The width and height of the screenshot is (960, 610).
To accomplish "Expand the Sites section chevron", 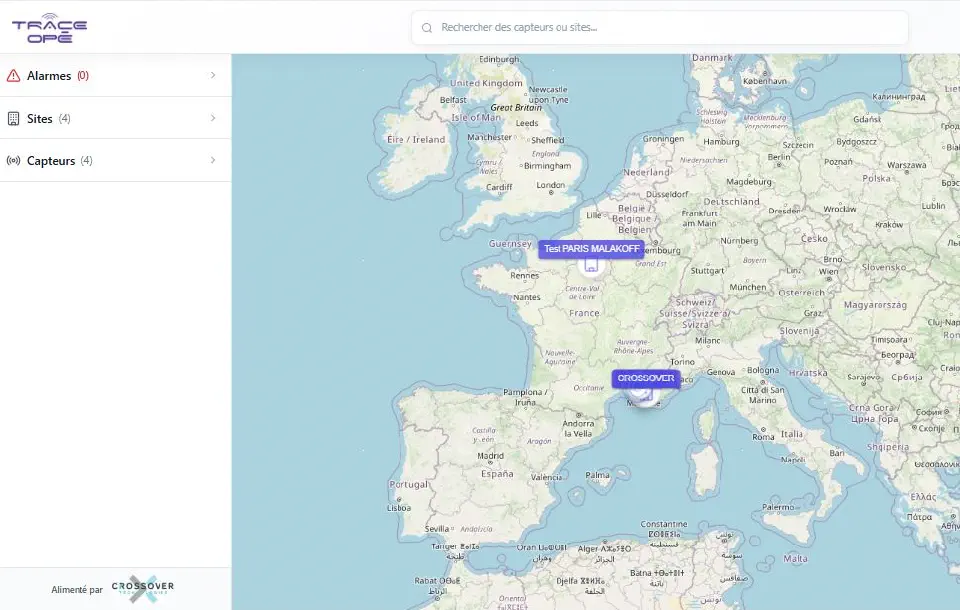I will (x=213, y=119).
